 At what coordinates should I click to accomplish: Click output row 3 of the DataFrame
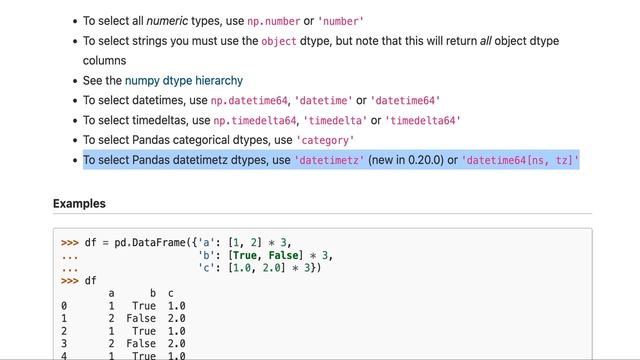tap(123, 343)
